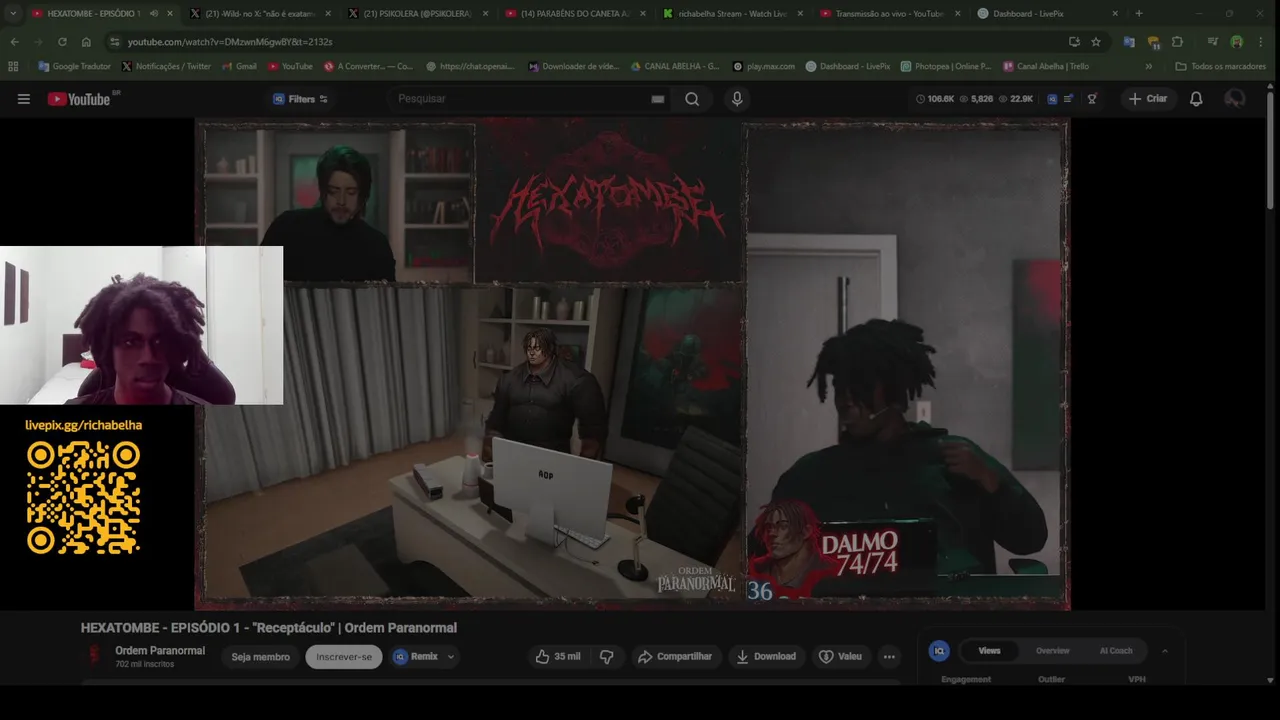Dislike the video with thumbs-down
Viewport: 1280px width, 720px height.
tap(606, 656)
